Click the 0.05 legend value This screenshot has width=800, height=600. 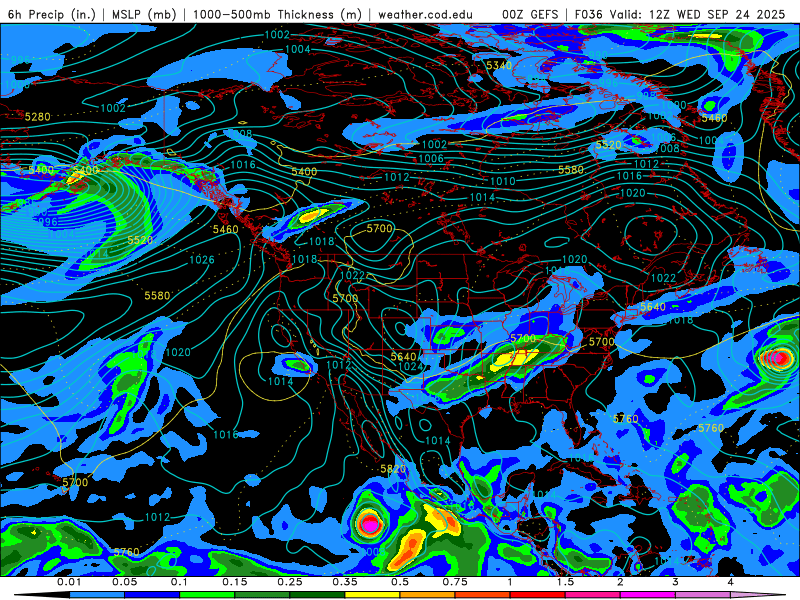click(124, 582)
